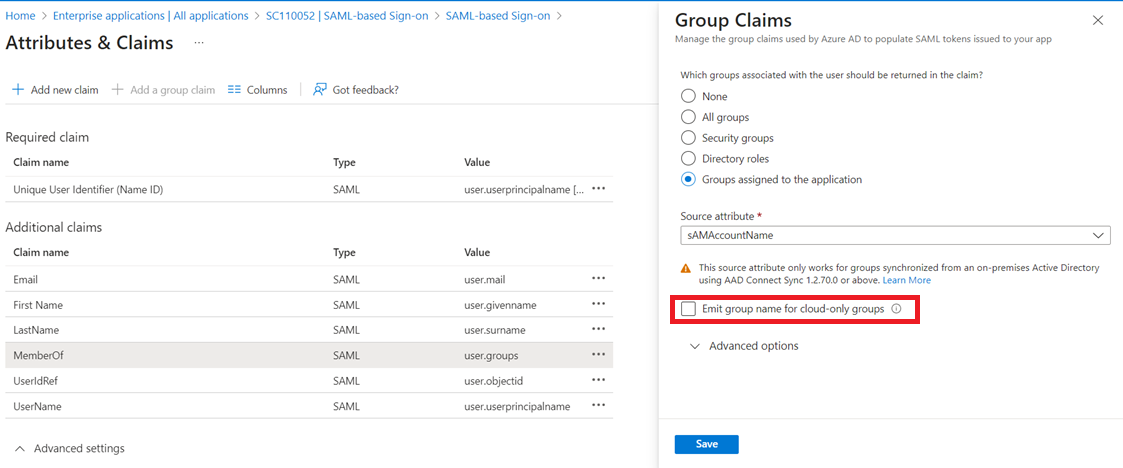Screen dimensions: 1123x468
Task: Select the First Name claim name
Action: coord(38,305)
